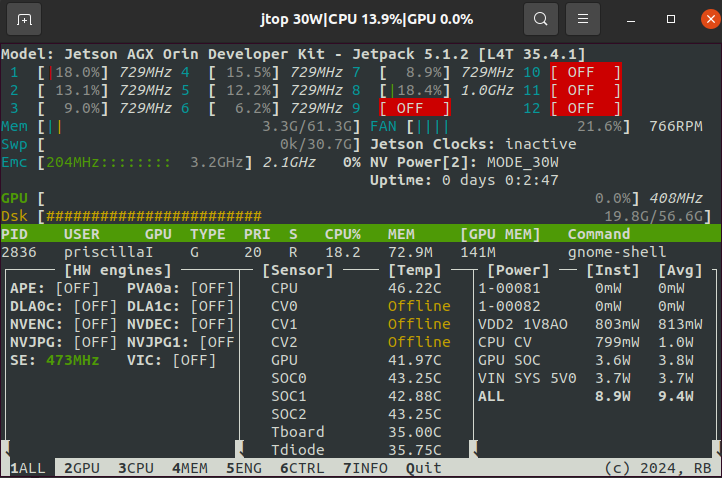Image resolution: width=722 pixels, height=478 pixels.
Task: Click the Uptime 0 days 0:2:47 text
Action: tap(464, 180)
